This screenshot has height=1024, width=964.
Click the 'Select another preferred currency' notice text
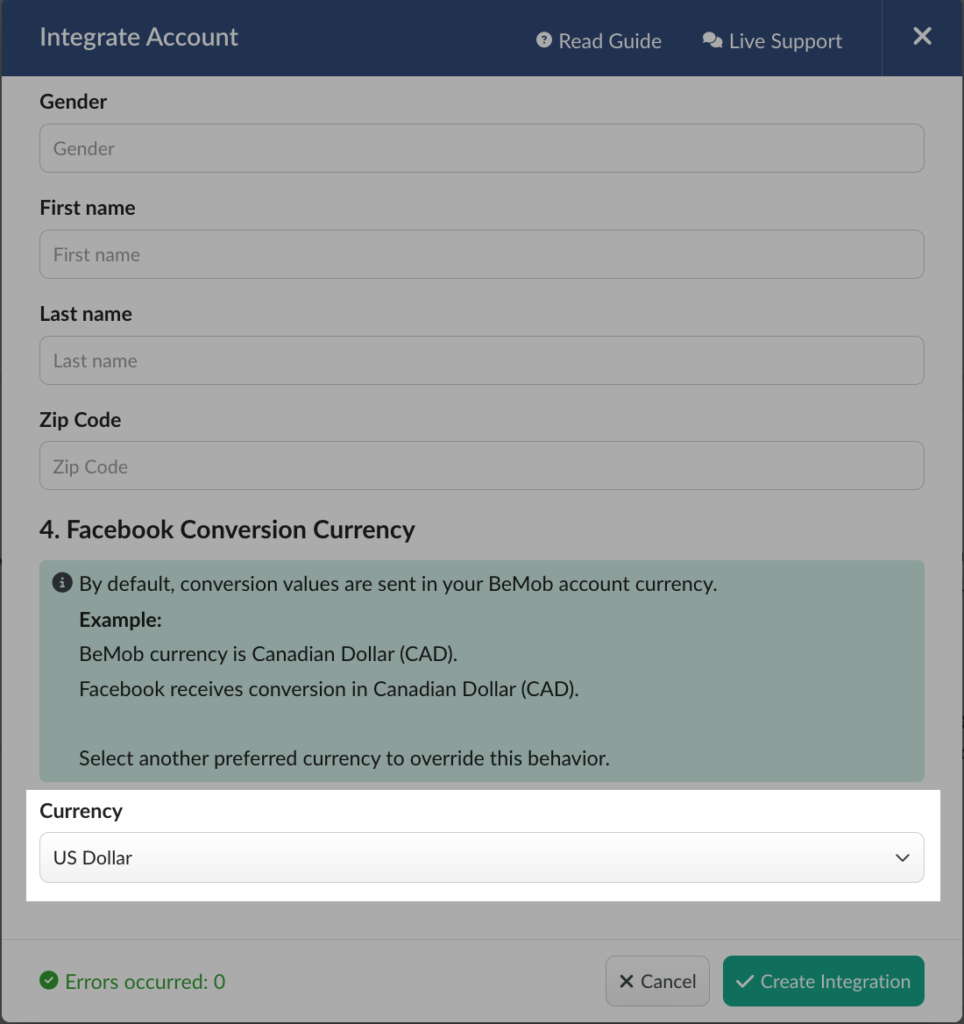point(344,758)
